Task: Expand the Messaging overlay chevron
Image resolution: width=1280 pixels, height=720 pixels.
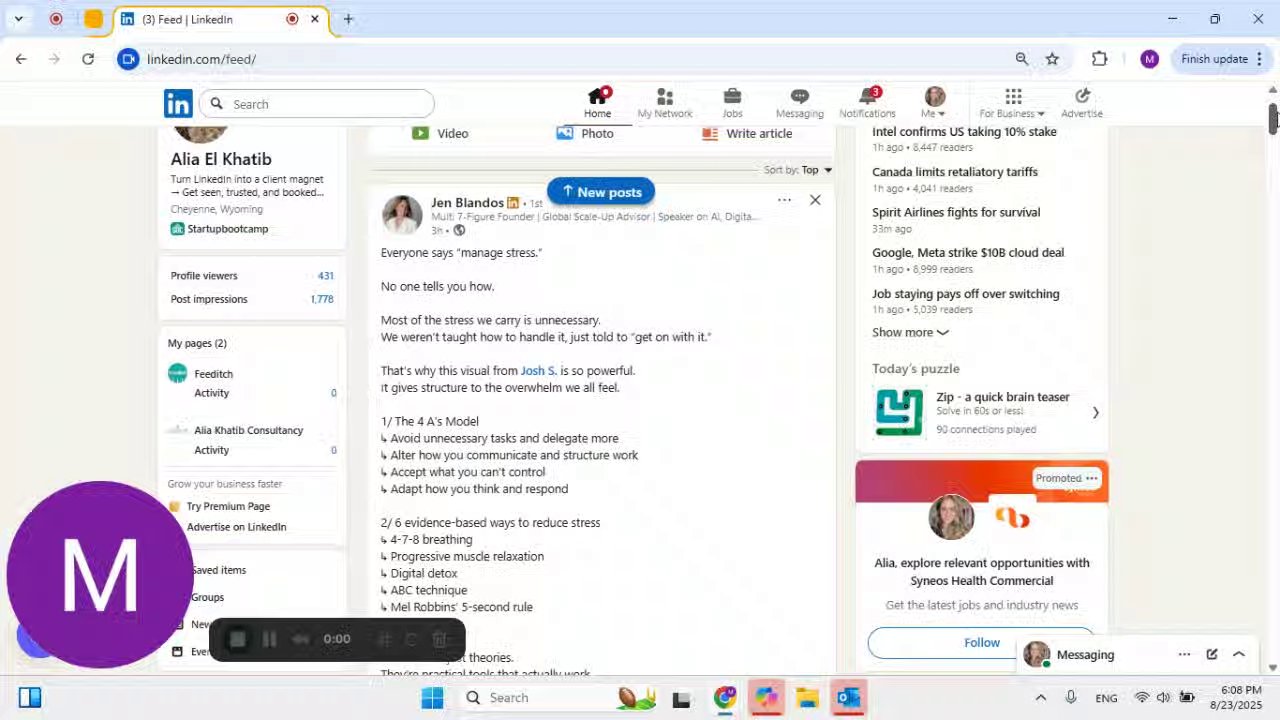Action: 1239,655
